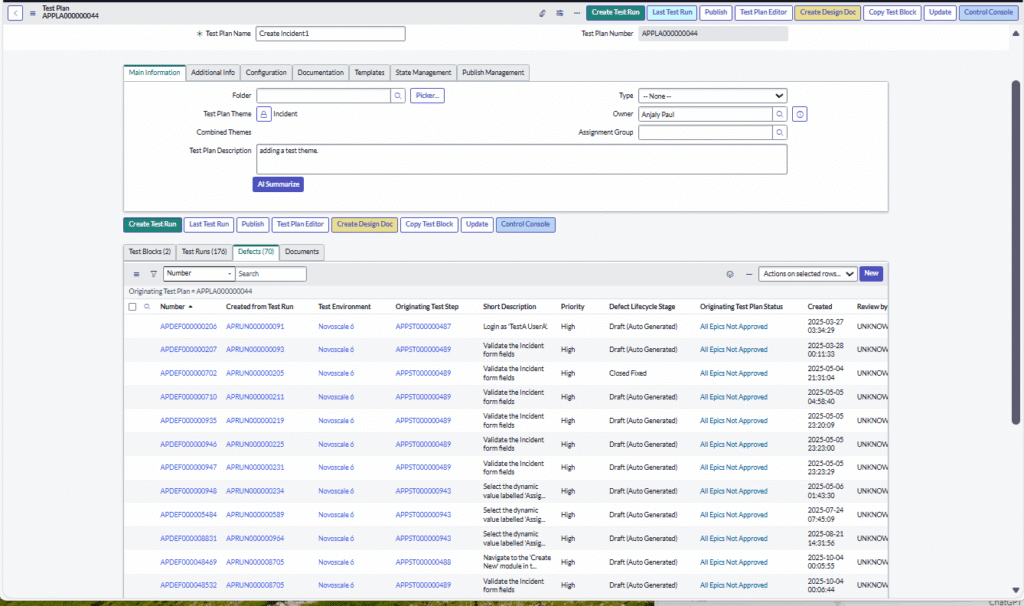Expand the Actions on selected rows dropdown
This screenshot has height=606, width=1024.
pos(806,273)
